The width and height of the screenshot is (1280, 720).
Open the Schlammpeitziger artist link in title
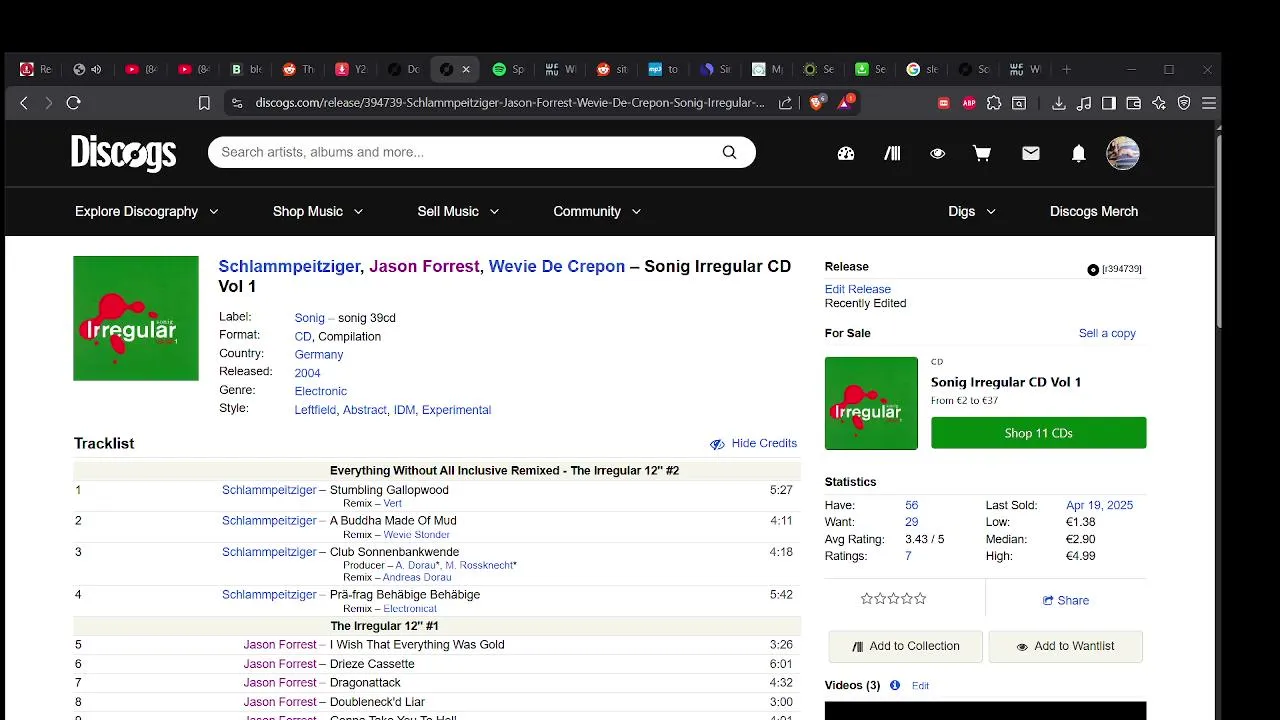[x=289, y=266]
